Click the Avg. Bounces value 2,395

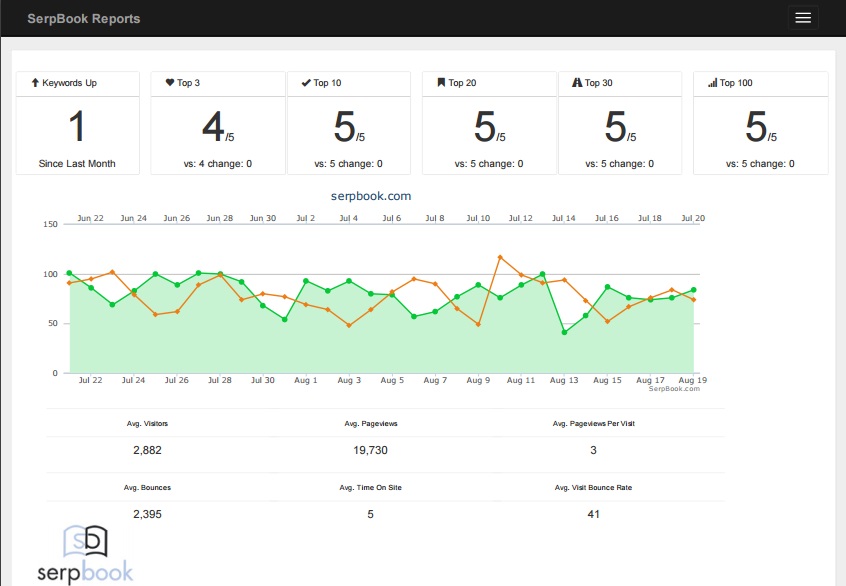[x=147, y=514]
